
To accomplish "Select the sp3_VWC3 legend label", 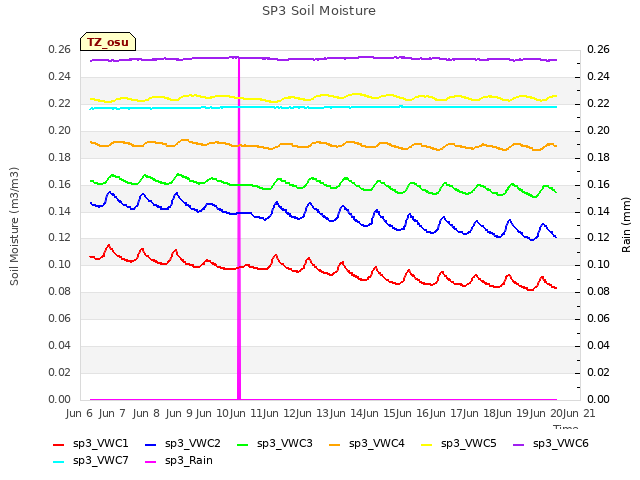I will pyautogui.click(x=284, y=443).
